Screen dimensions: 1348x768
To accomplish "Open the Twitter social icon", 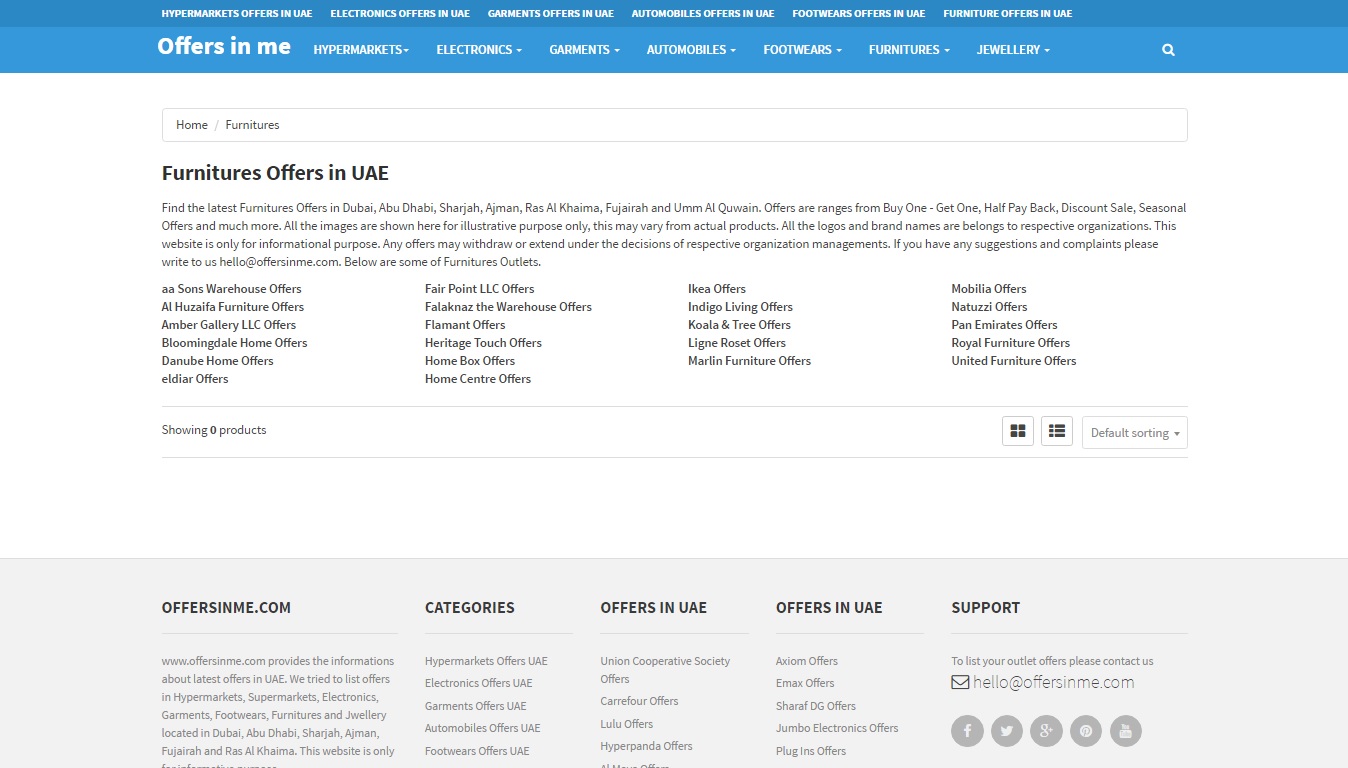I will click(1006, 731).
